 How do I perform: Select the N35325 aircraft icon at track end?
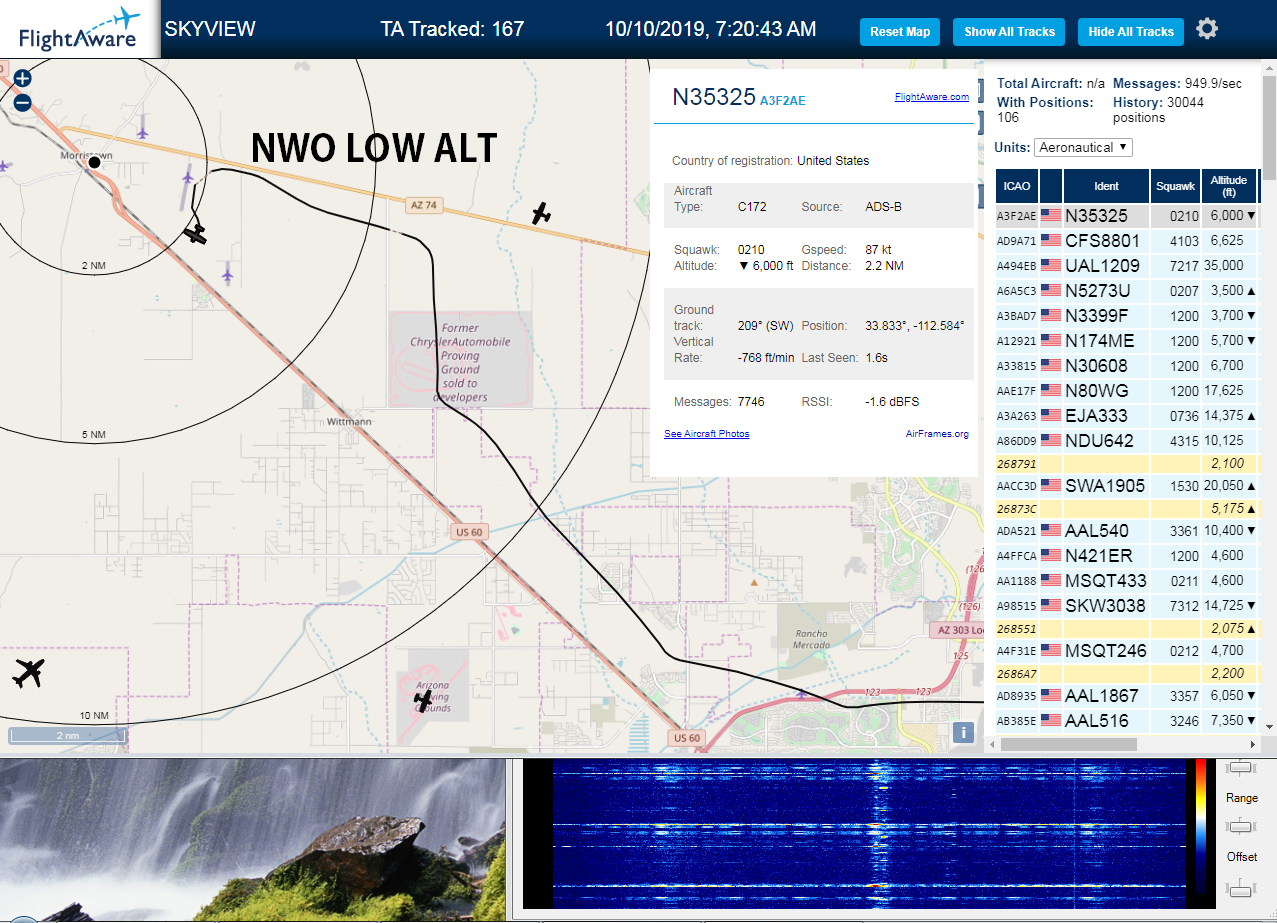click(196, 234)
